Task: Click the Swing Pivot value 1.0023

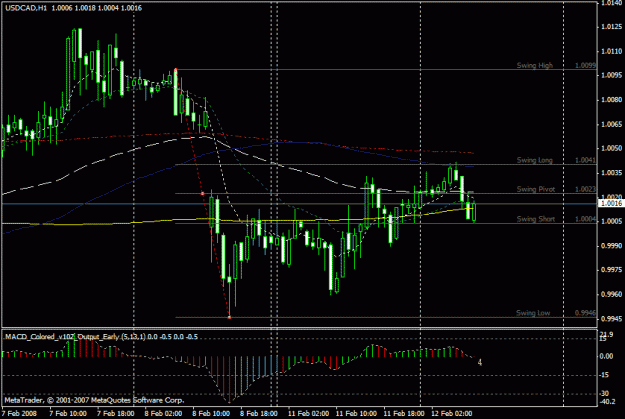Action: pyautogui.click(x=585, y=189)
